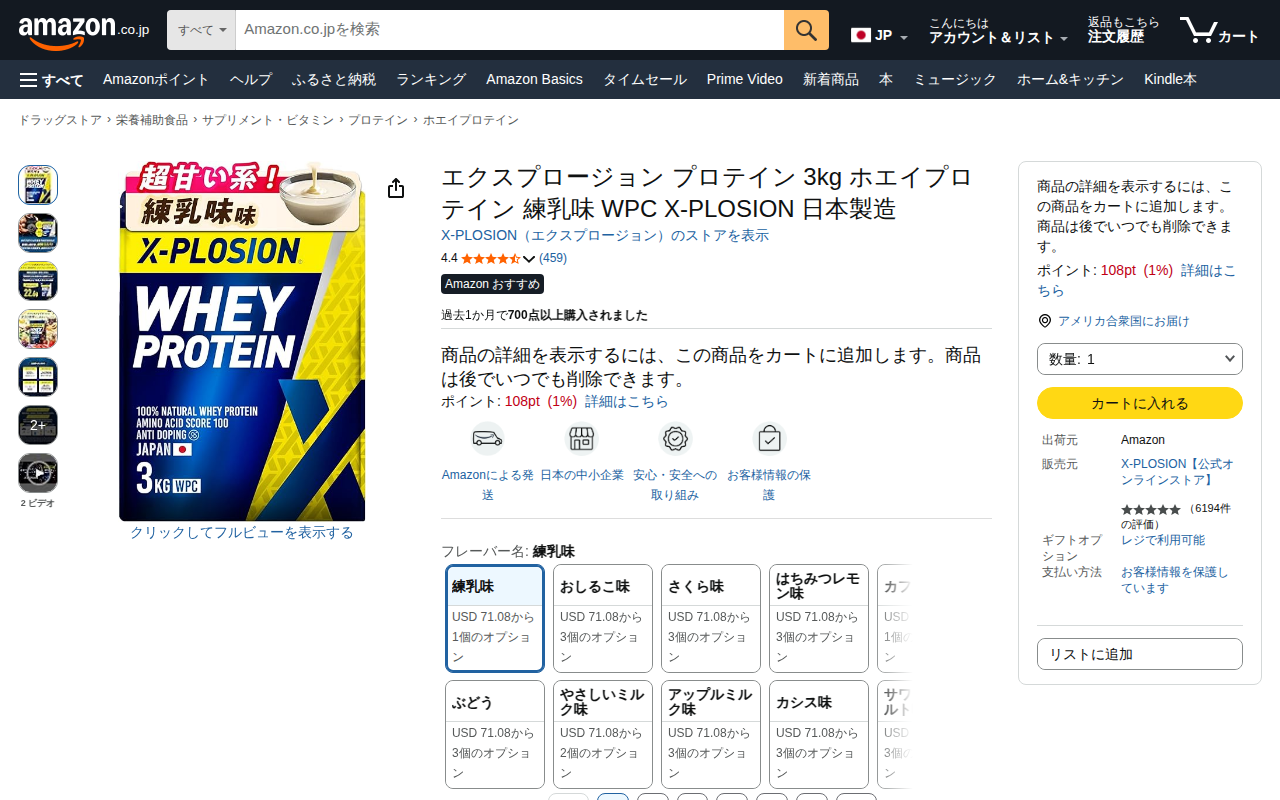The image size is (1280, 800).
Task: Click the Amazonポイント nav item
Action: pos(156,80)
